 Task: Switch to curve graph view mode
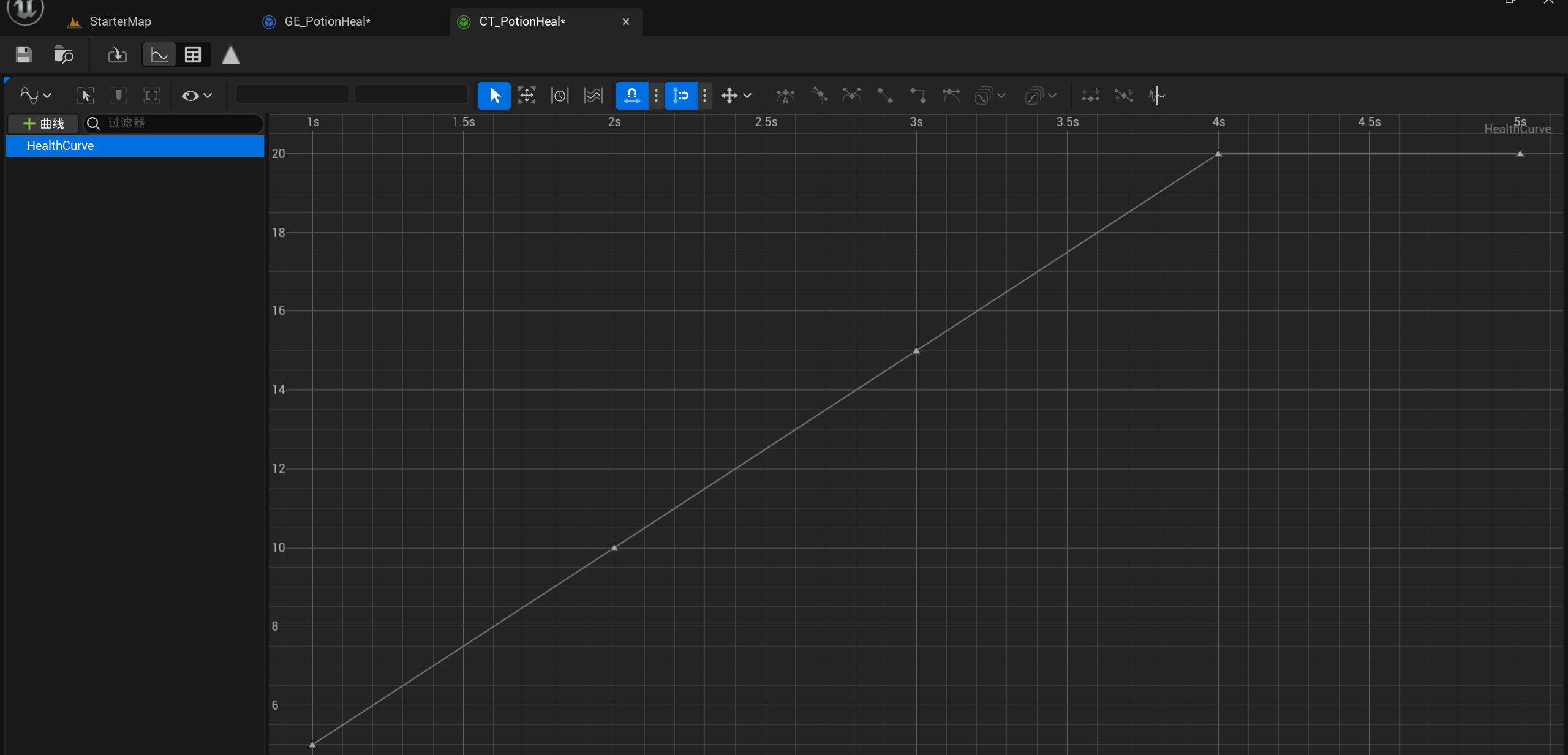coord(159,55)
